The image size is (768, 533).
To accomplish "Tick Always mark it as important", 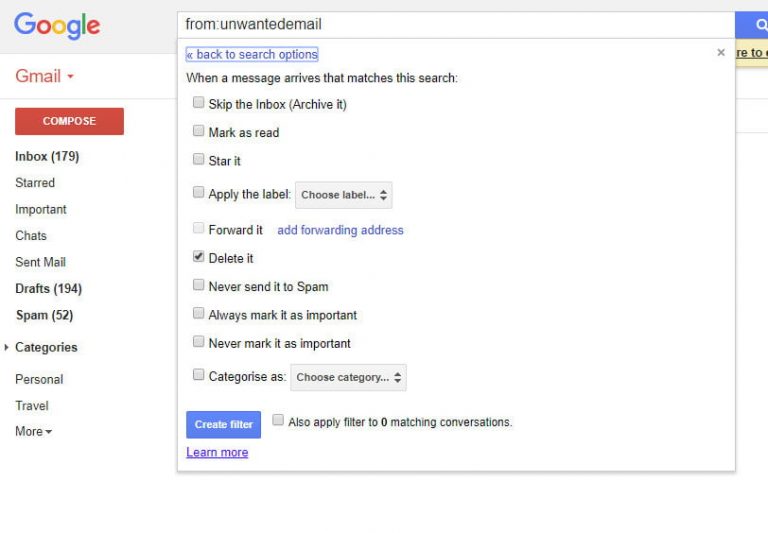I will [198, 313].
